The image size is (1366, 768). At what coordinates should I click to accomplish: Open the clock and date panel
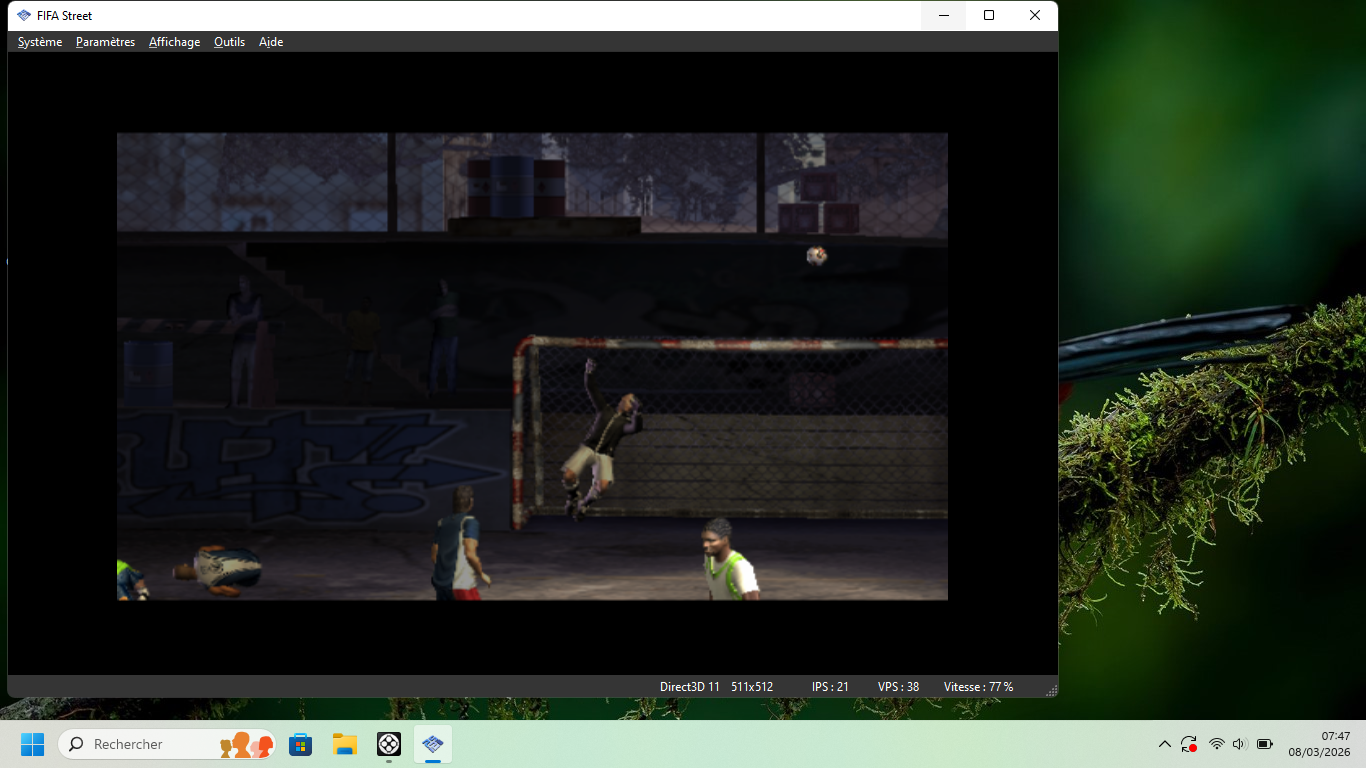pyautogui.click(x=1319, y=744)
